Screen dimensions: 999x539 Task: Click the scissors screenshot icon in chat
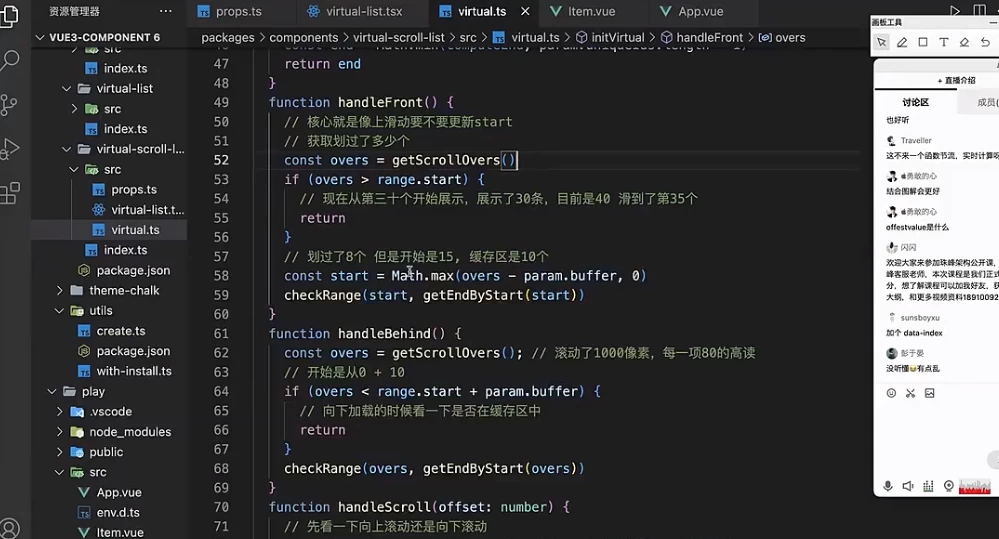point(910,393)
